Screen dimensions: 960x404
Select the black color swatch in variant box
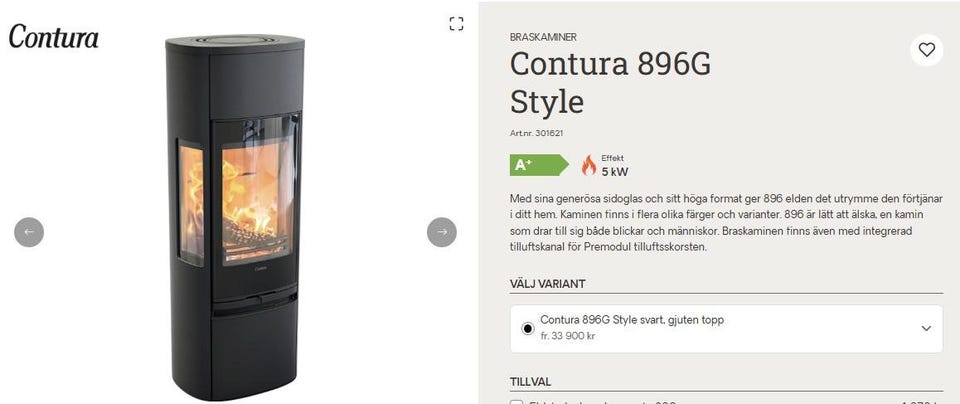click(x=528, y=329)
